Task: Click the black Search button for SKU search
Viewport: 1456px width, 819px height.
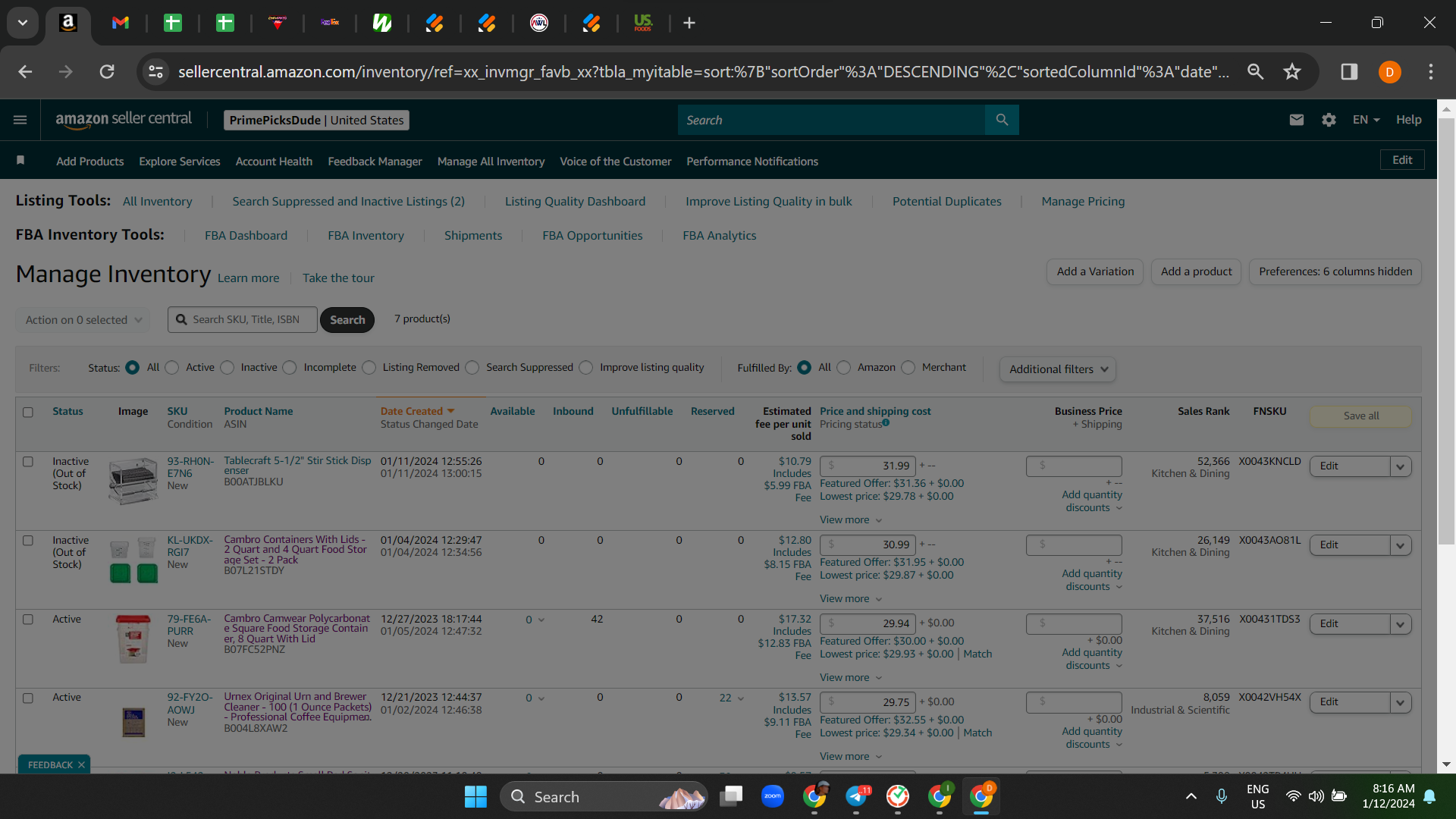Action: pos(347,320)
